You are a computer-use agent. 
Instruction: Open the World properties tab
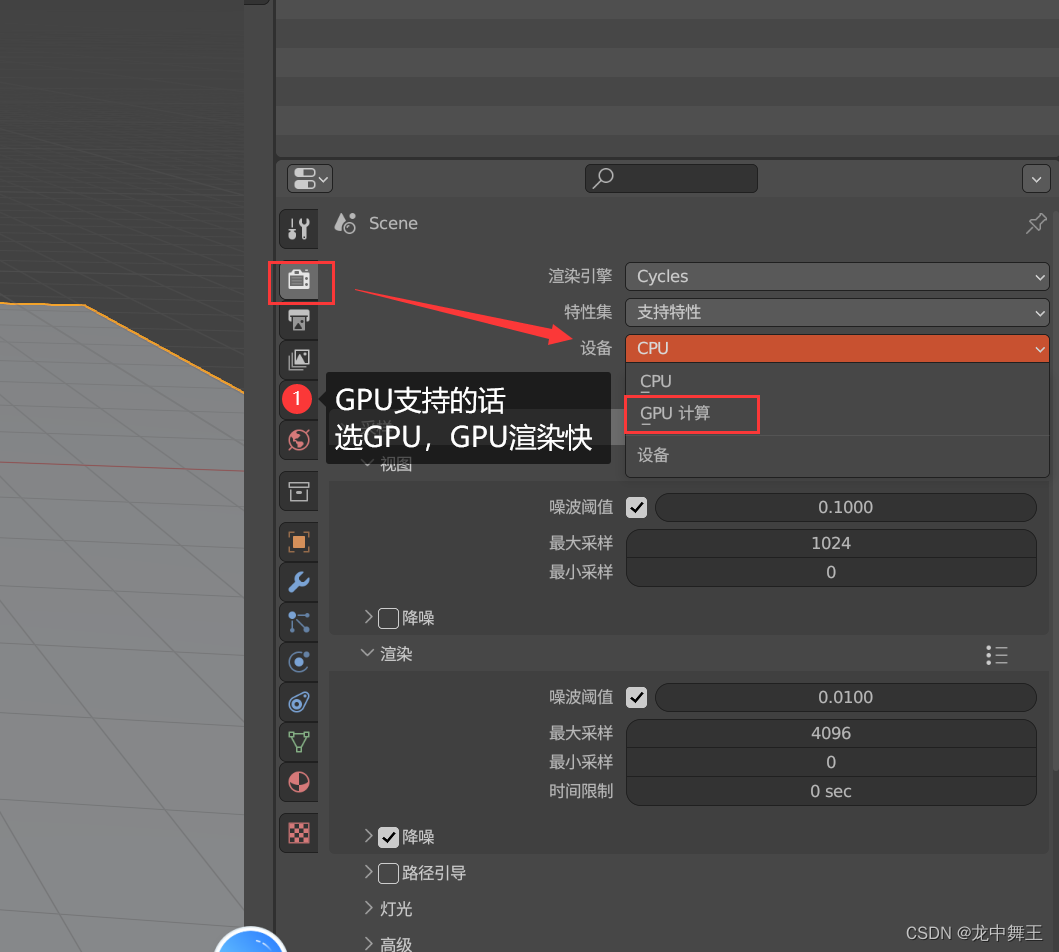click(299, 440)
